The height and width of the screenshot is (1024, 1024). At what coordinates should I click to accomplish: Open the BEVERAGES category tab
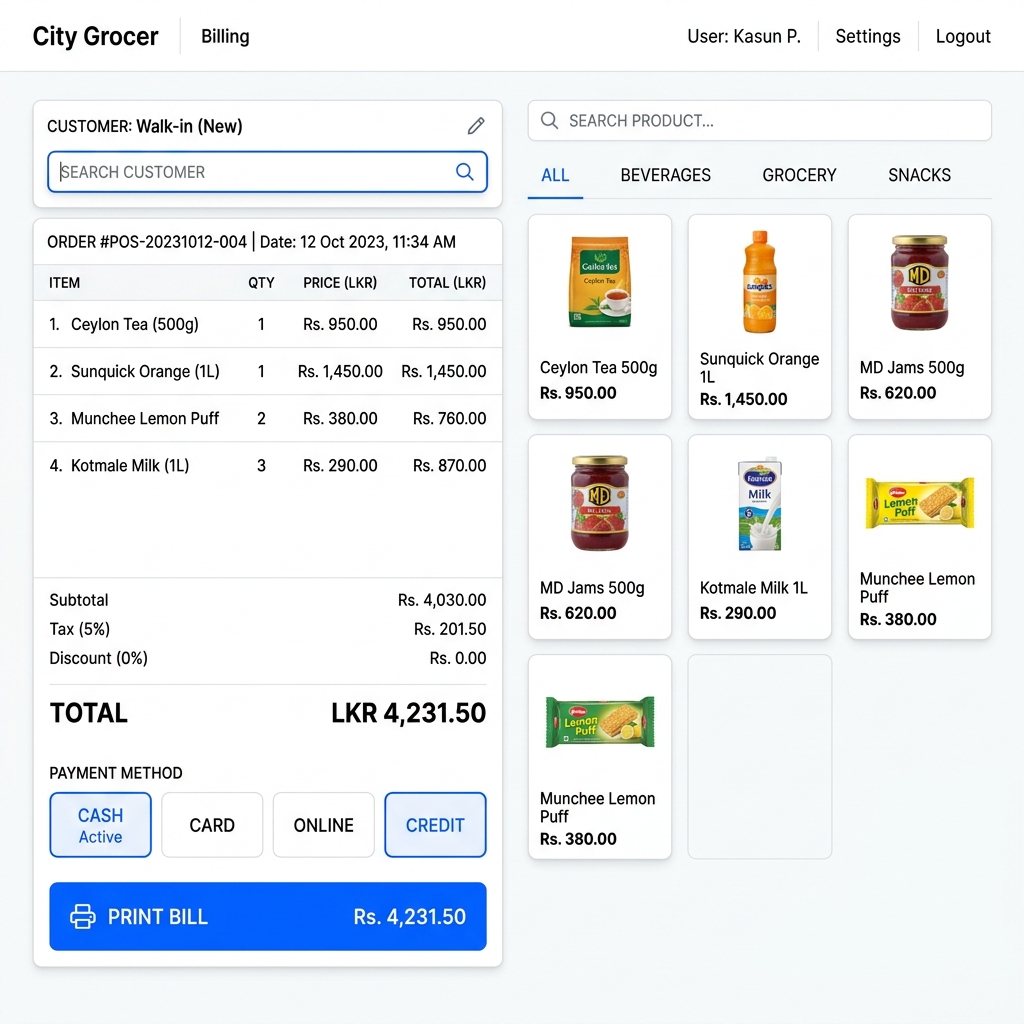coord(665,175)
